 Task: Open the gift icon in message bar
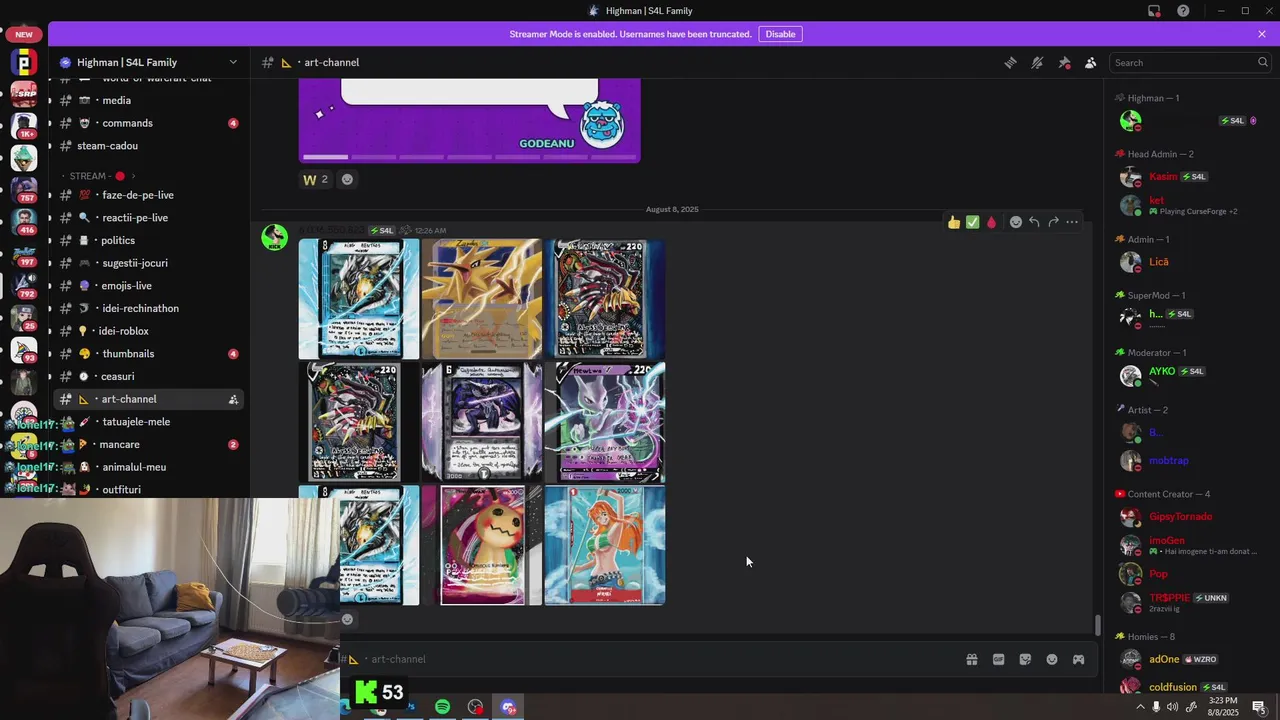point(971,659)
